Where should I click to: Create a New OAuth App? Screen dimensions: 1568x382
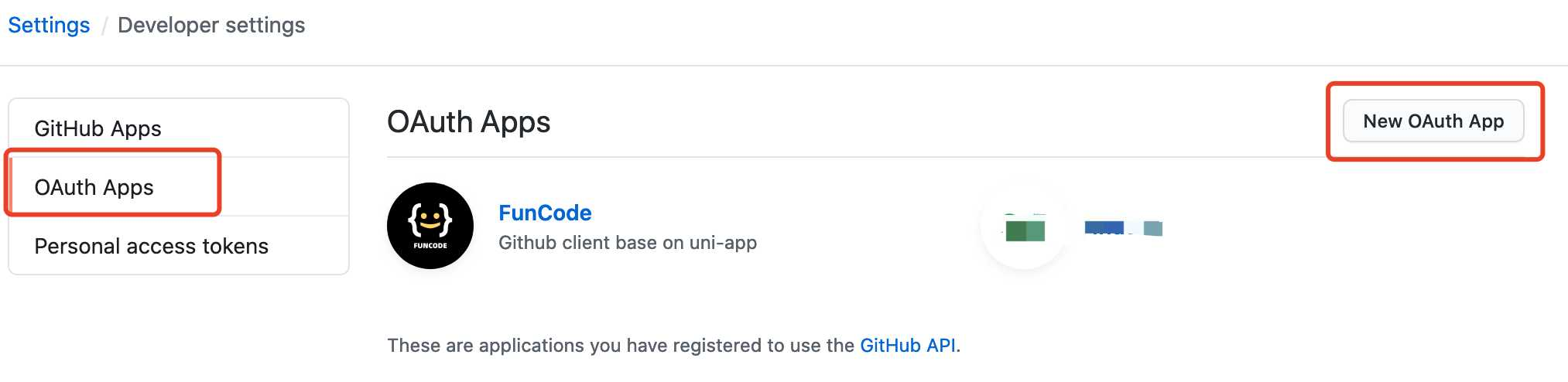(1433, 121)
